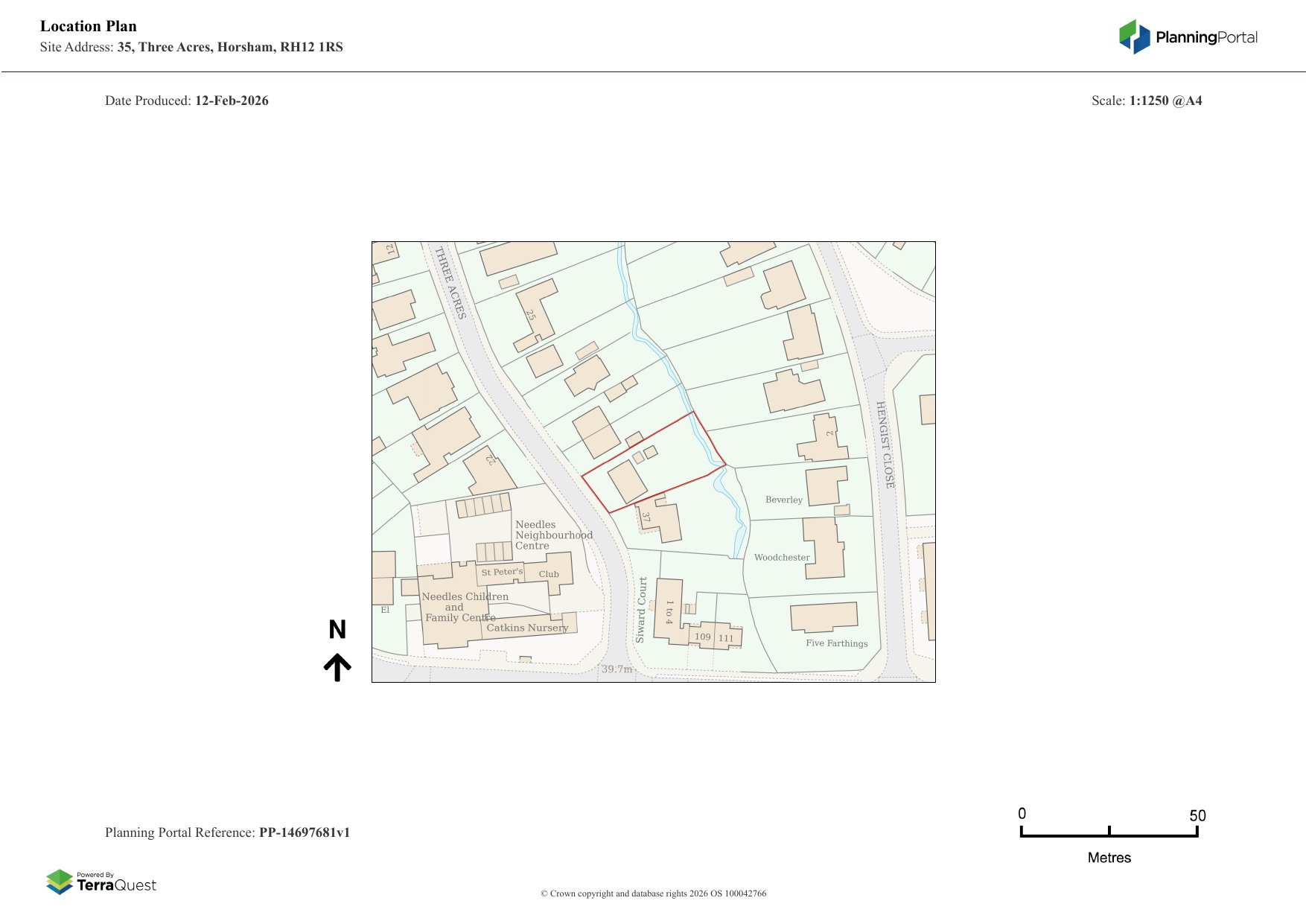This screenshot has height=924, width=1306.
Task: Click the TerraQuest logo
Action: point(101,882)
